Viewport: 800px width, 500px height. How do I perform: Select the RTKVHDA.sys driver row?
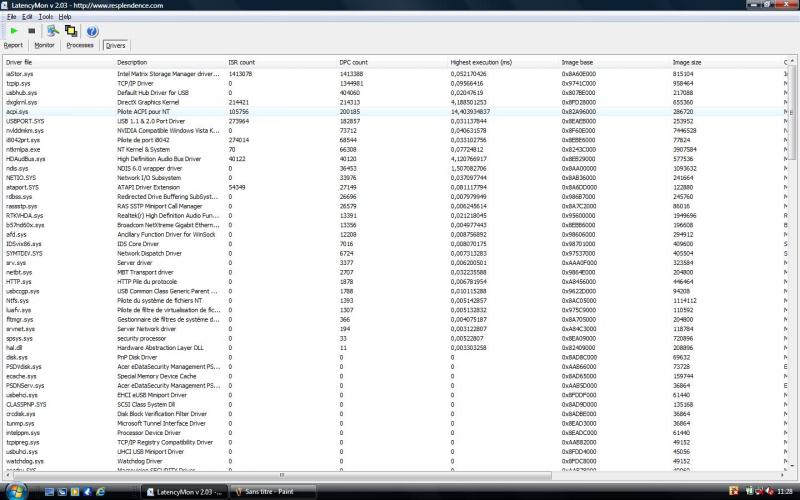[395, 215]
